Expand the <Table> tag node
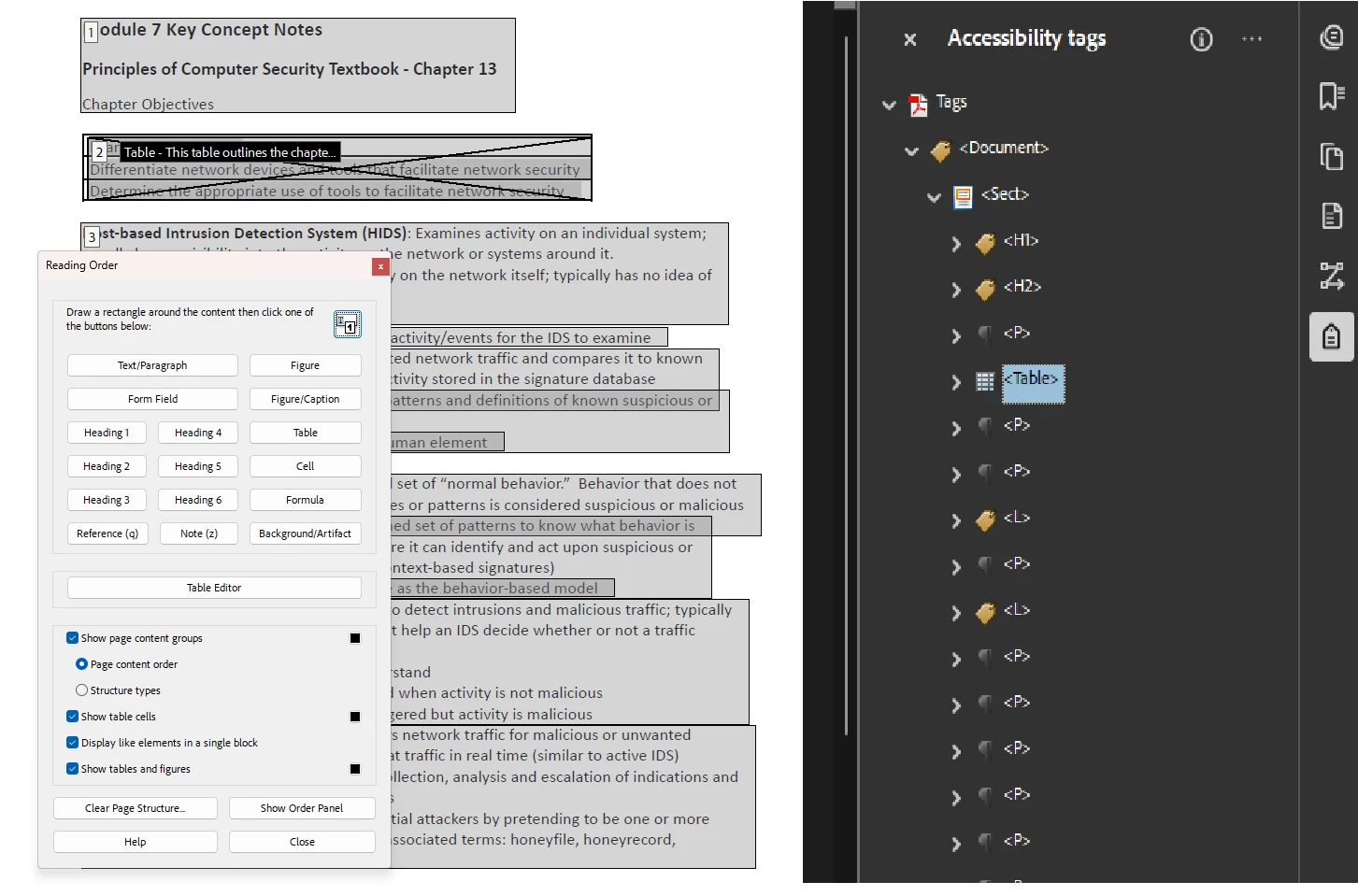1358x896 pixels. click(955, 382)
